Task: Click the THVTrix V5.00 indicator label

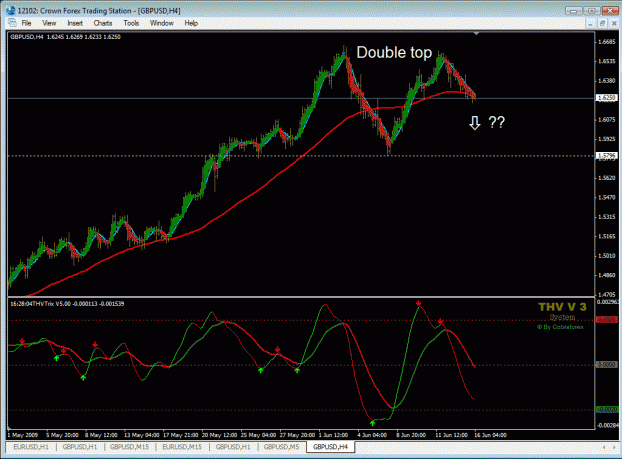Action: 67,304
